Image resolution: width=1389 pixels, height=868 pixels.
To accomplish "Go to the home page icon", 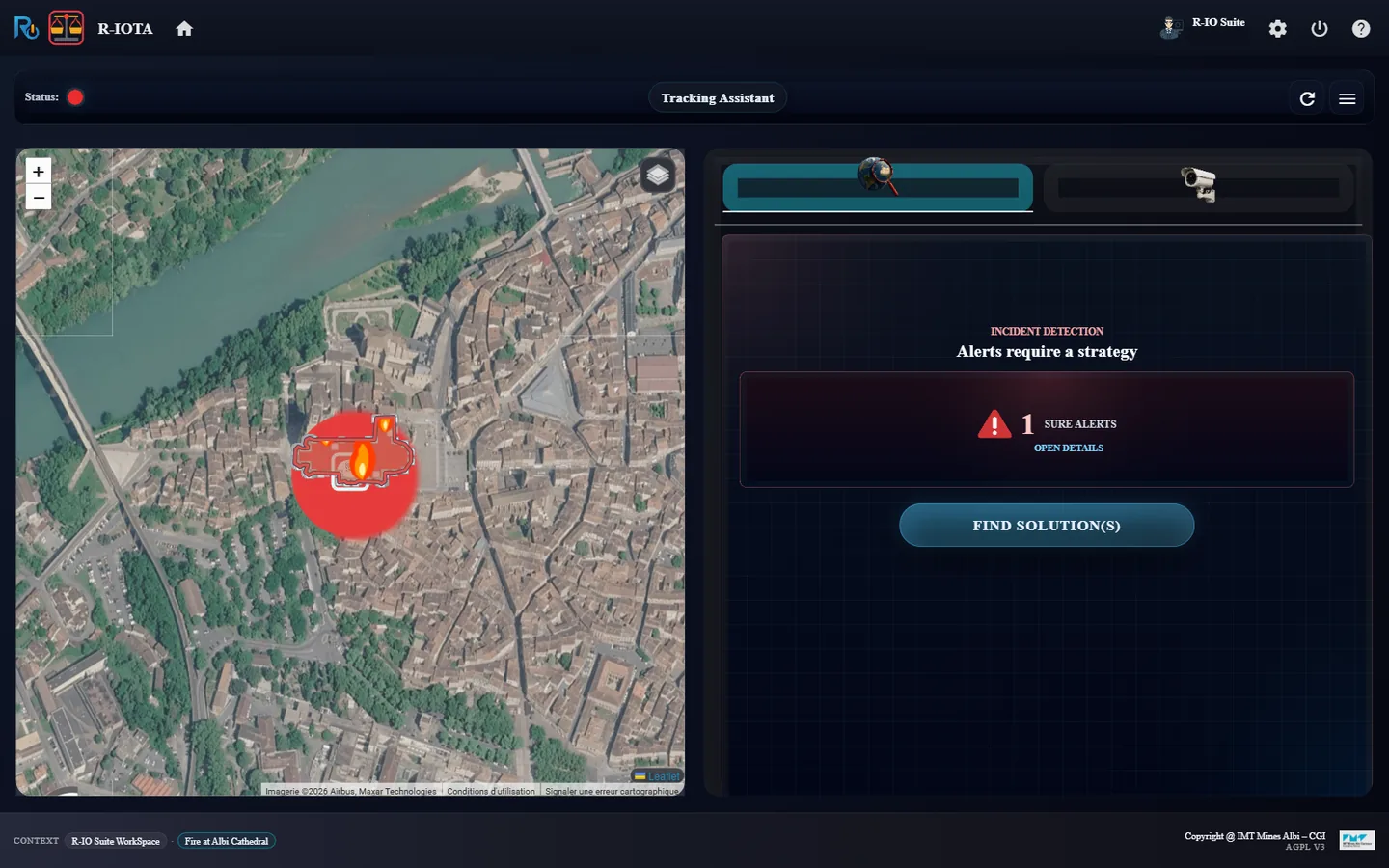I will pyautogui.click(x=184, y=29).
